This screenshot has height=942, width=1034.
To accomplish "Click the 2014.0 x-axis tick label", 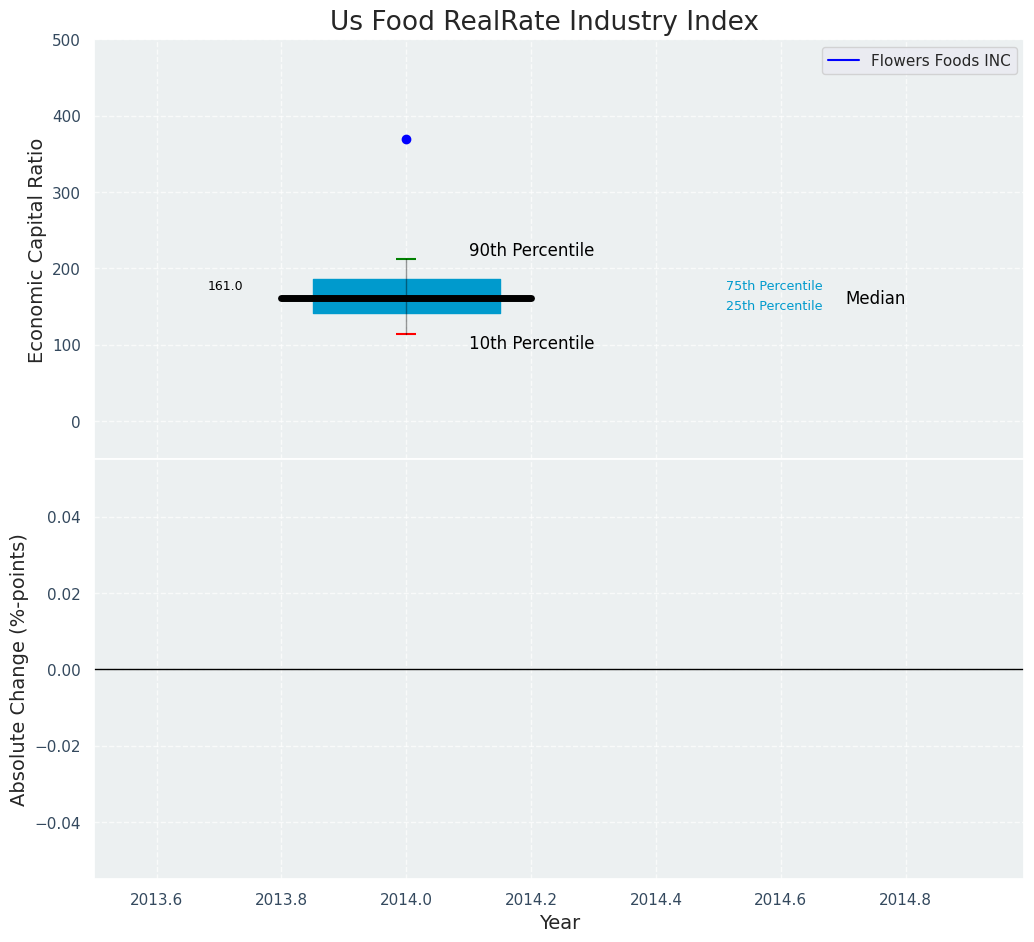I will (x=406, y=899).
